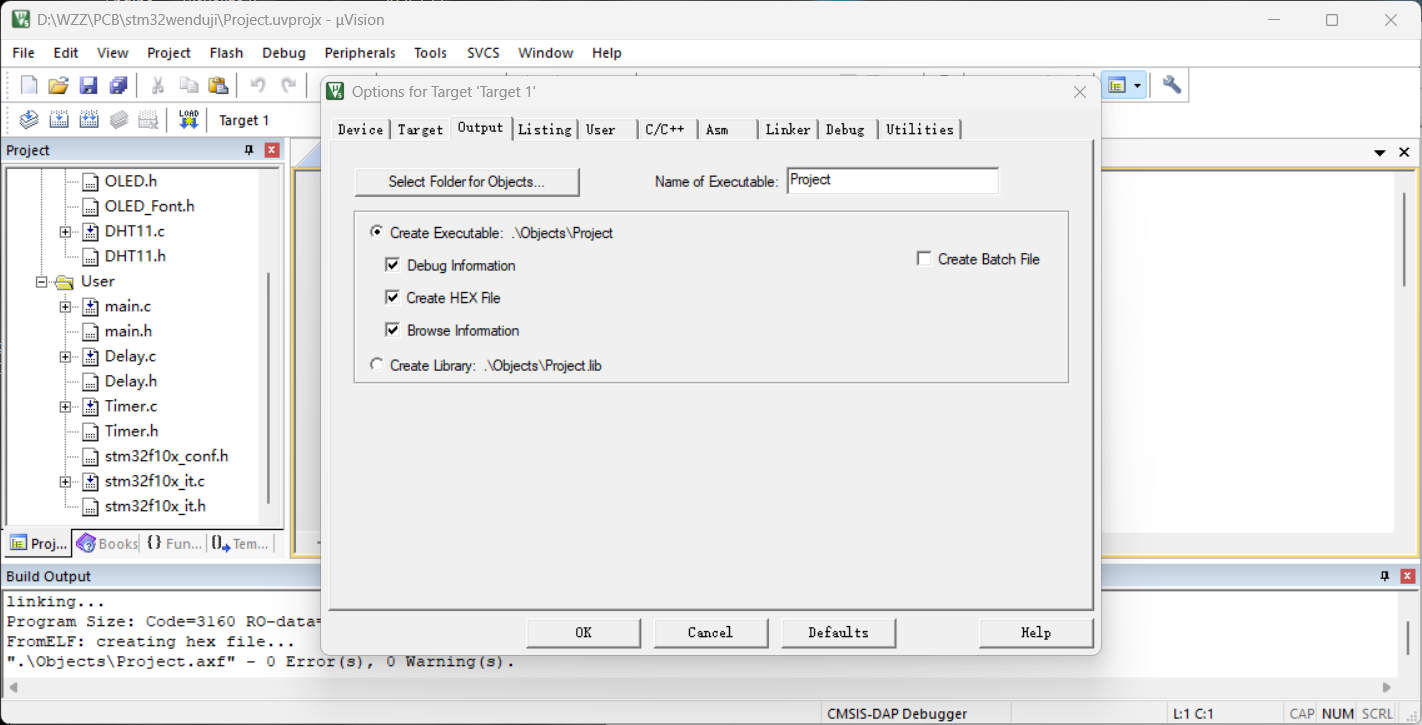Viewport: 1422px width, 725px height.
Task: Select Create Library radio button
Action: [377, 365]
